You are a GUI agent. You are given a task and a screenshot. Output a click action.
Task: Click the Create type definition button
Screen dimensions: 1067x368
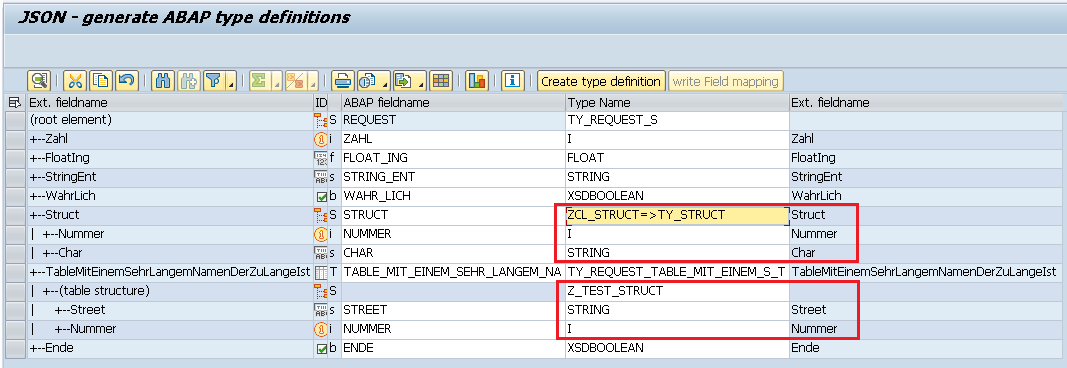601,81
